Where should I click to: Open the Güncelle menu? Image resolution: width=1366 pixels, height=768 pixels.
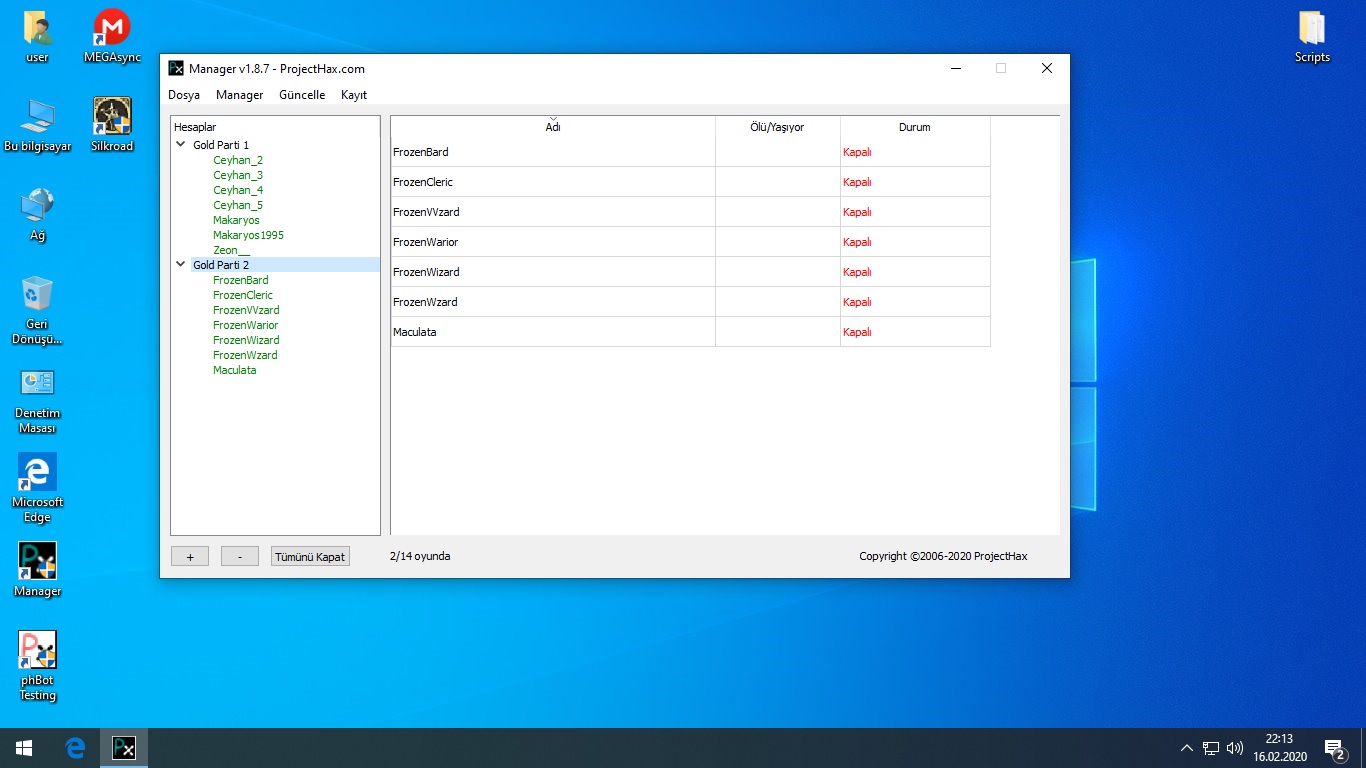(x=302, y=95)
